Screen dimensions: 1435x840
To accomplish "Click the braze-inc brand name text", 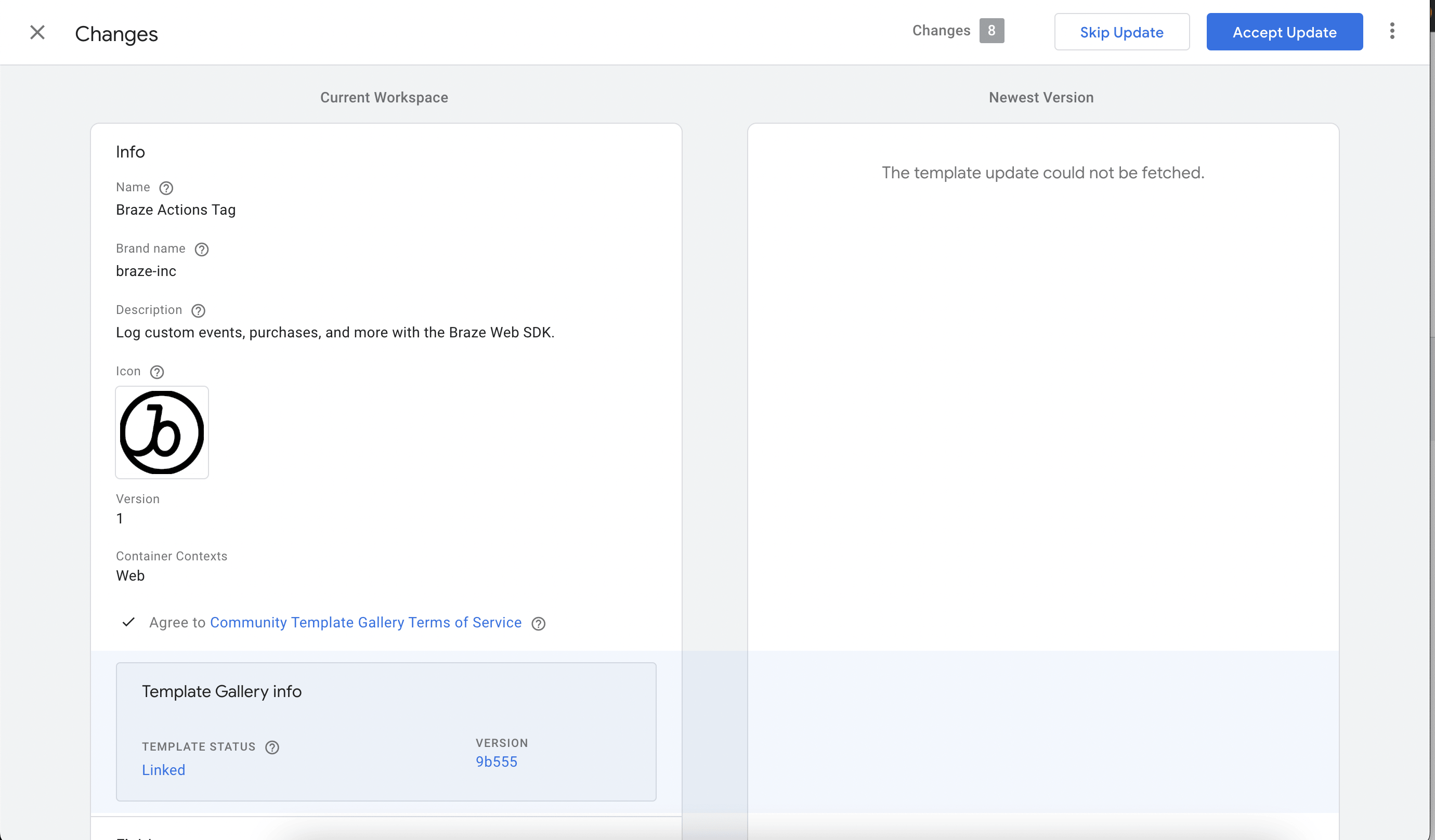I will (146, 272).
